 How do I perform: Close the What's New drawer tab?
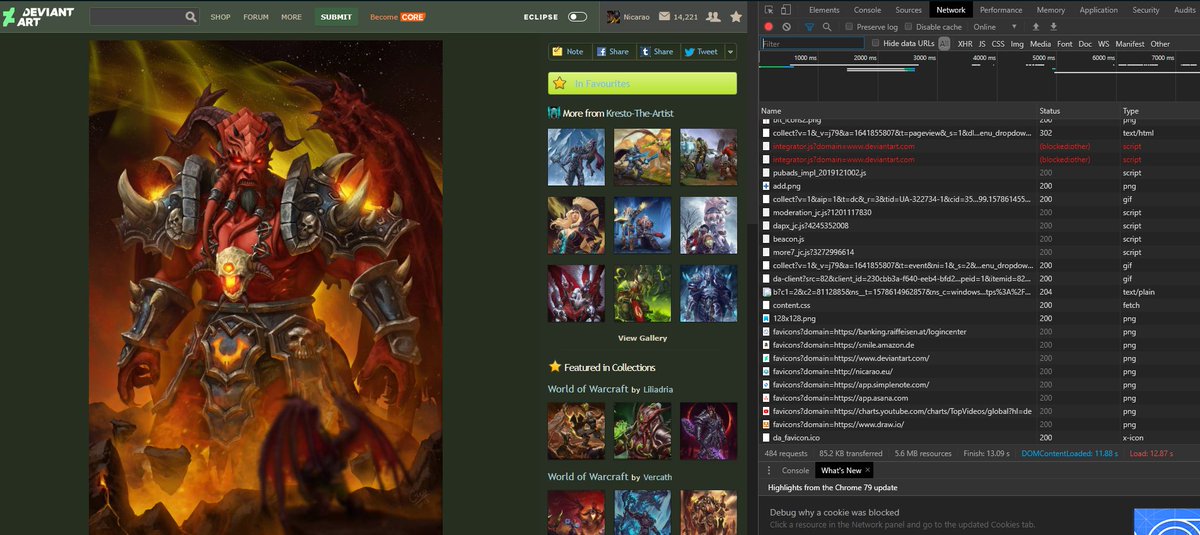click(x=867, y=470)
